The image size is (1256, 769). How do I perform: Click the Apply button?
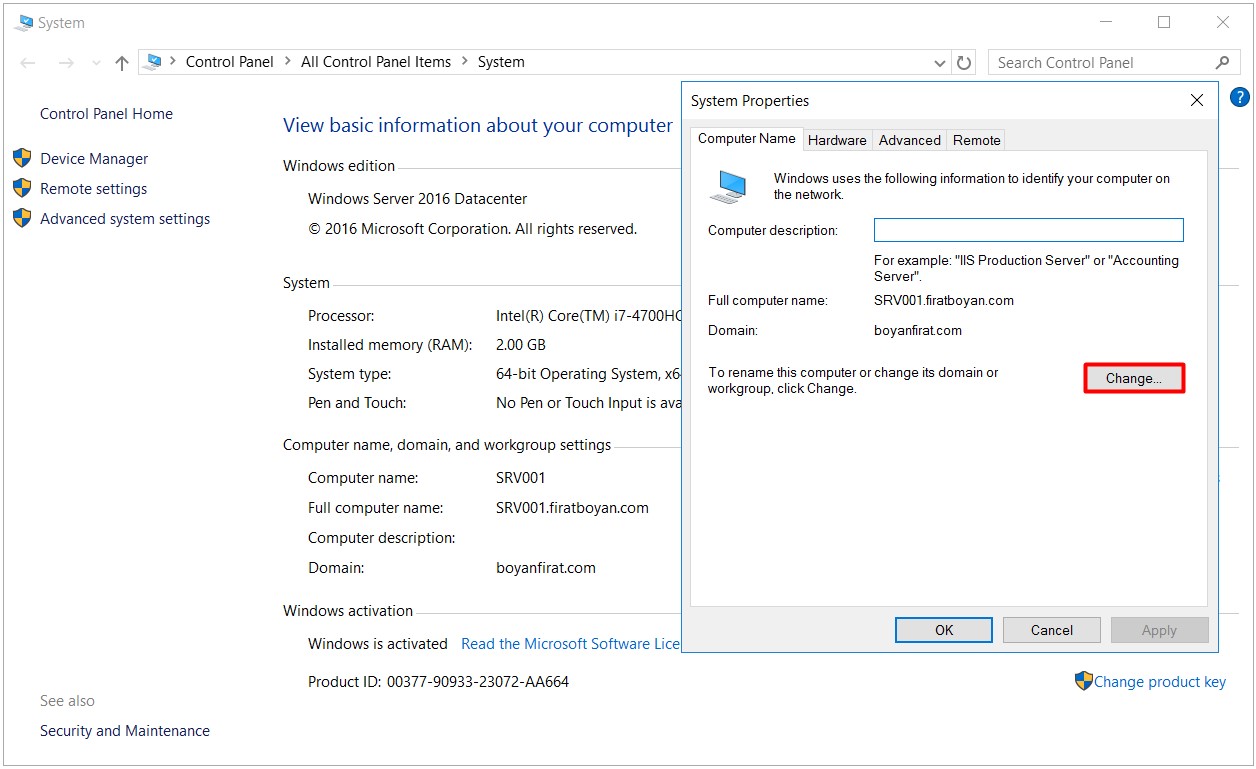pos(1159,630)
